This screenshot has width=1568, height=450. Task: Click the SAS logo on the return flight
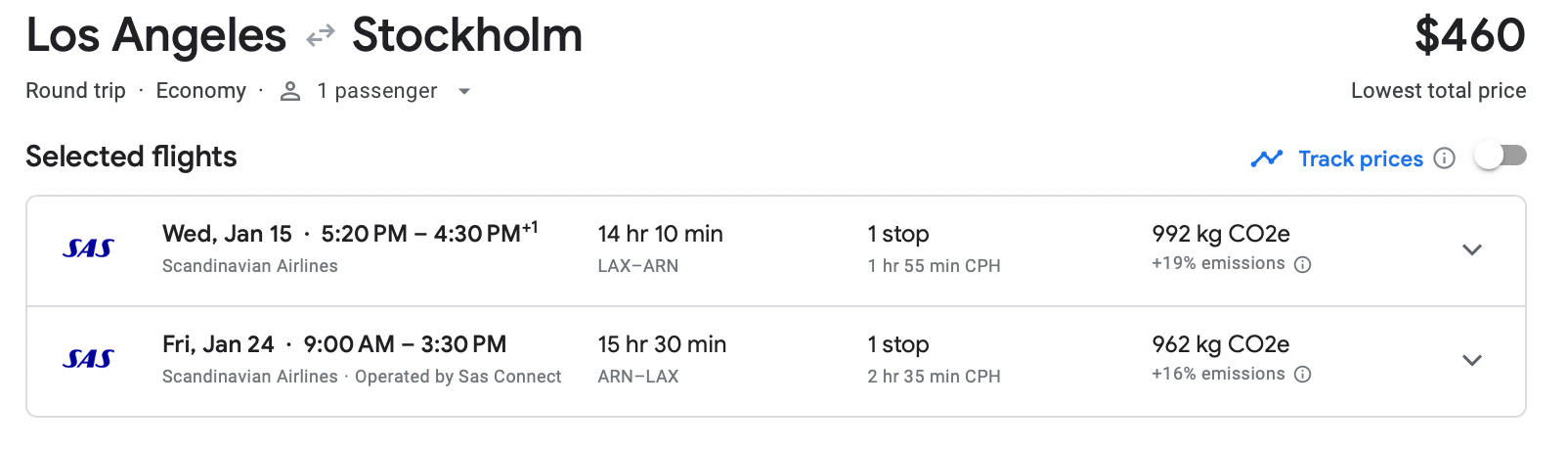(88, 360)
